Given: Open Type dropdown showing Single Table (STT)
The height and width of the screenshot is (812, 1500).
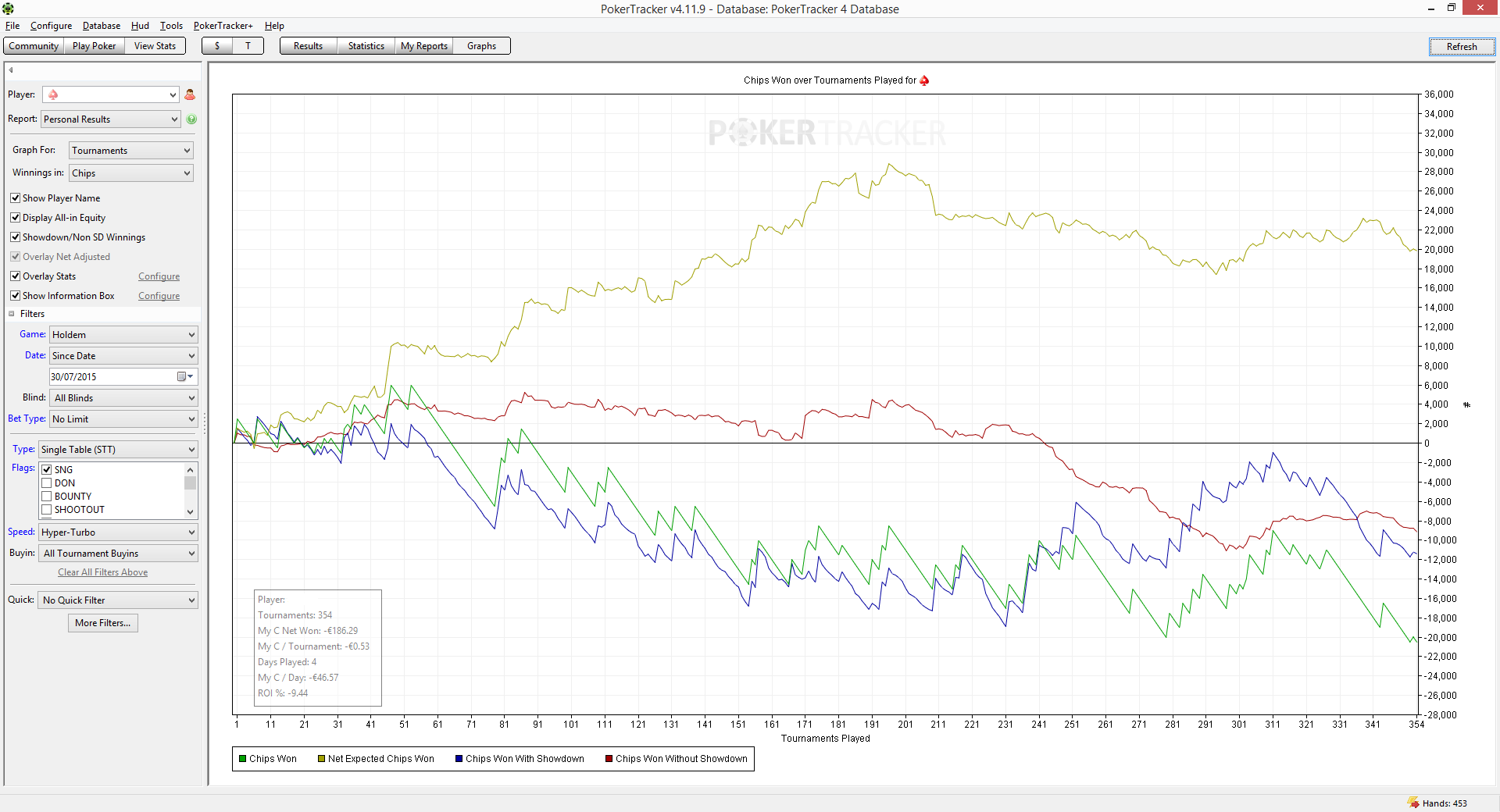Looking at the screenshot, I should tap(118, 450).
